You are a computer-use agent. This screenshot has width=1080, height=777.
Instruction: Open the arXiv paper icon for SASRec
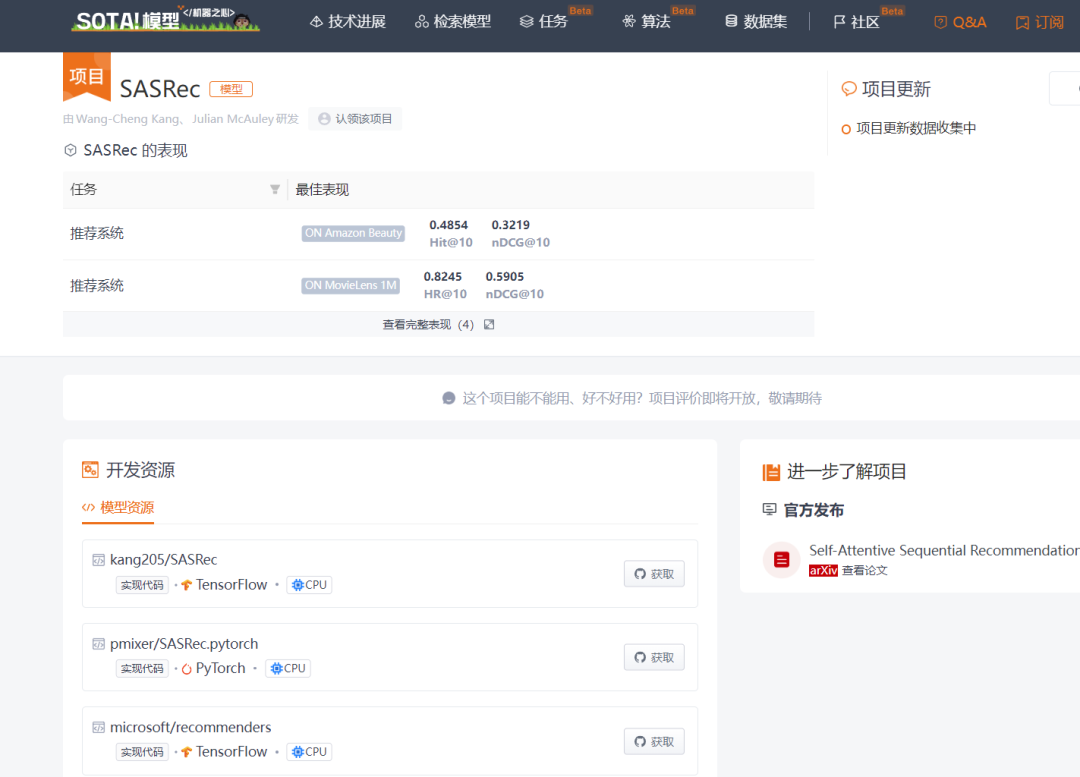(781, 560)
